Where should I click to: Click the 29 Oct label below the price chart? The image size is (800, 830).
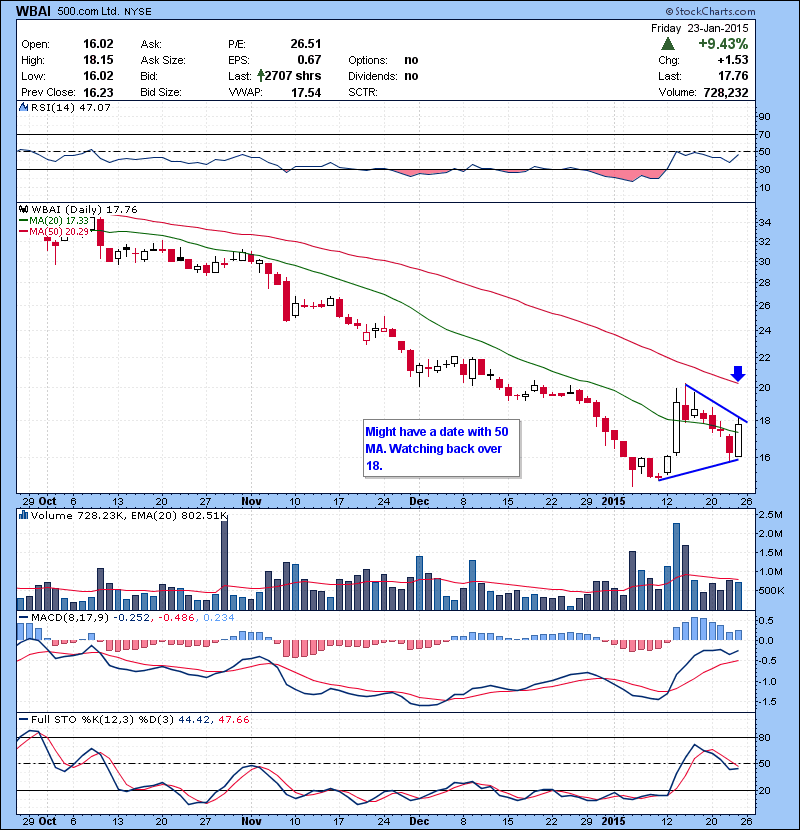[x=39, y=501]
